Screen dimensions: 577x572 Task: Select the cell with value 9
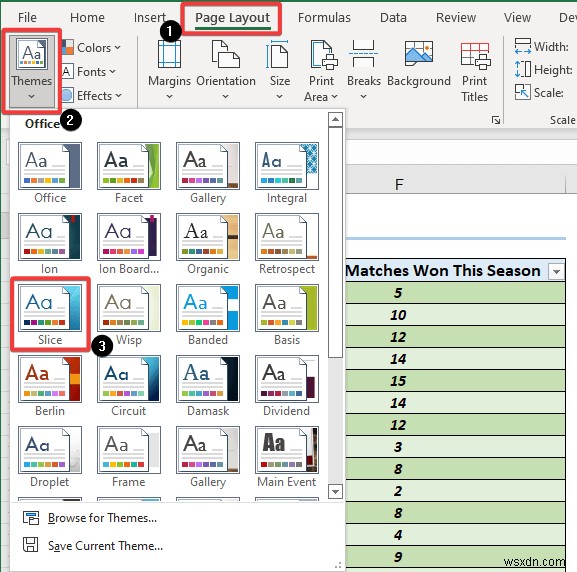[x=455, y=557]
